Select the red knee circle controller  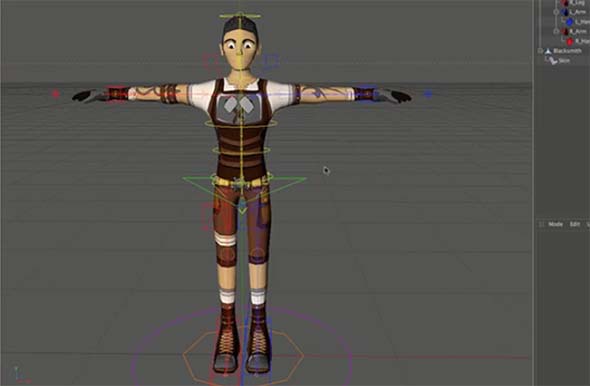point(227,256)
